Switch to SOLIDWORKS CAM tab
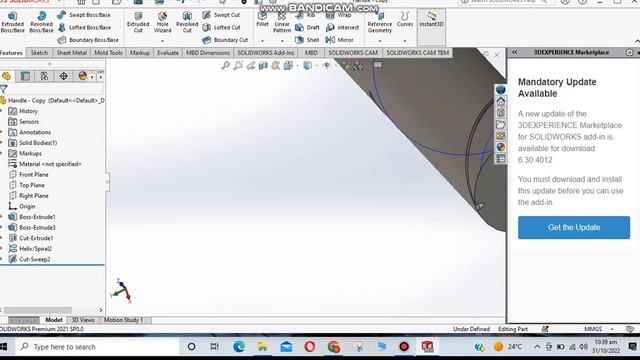This screenshot has width=640, height=360. pos(353,53)
